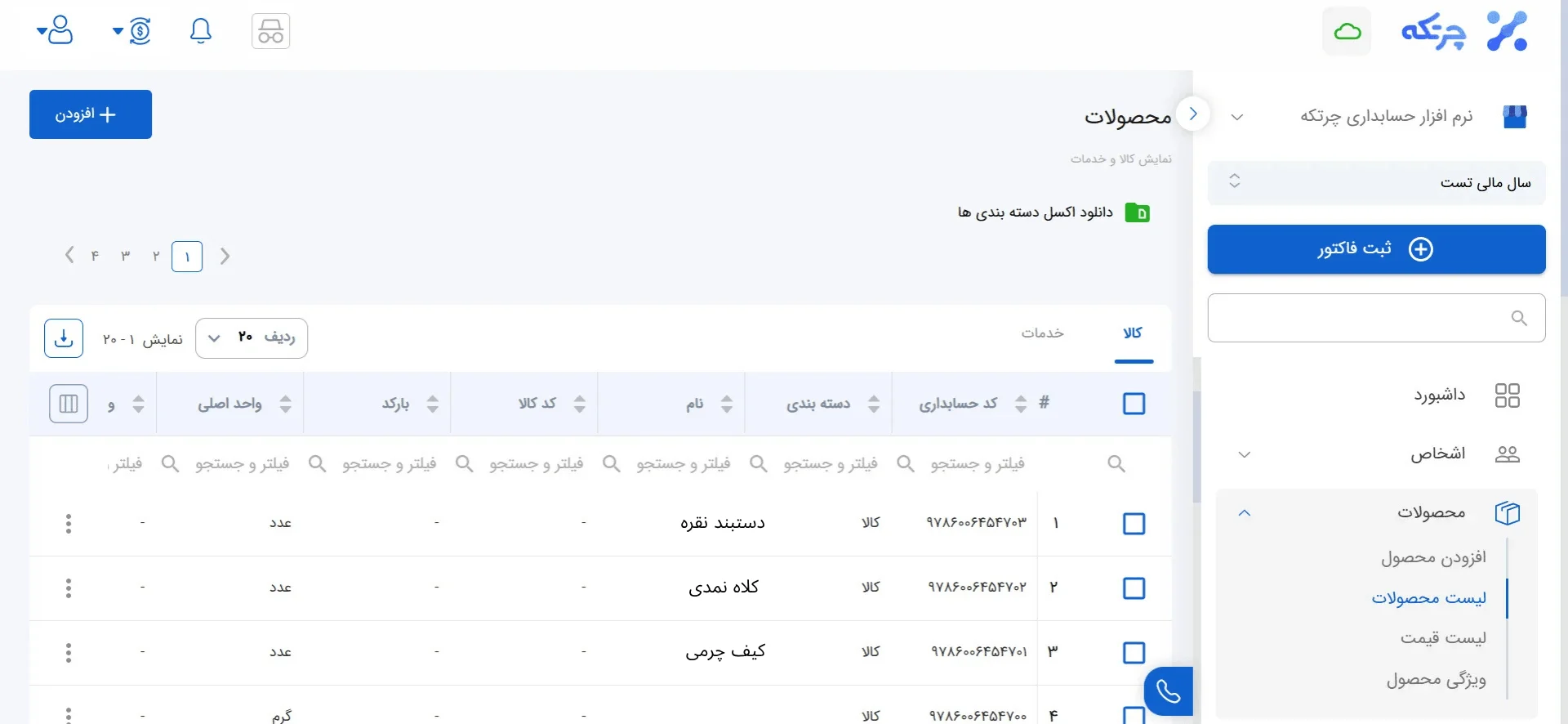
Task: Click the store icon beside نرم افزار حسابداری چرتکه
Action: [x=1515, y=116]
